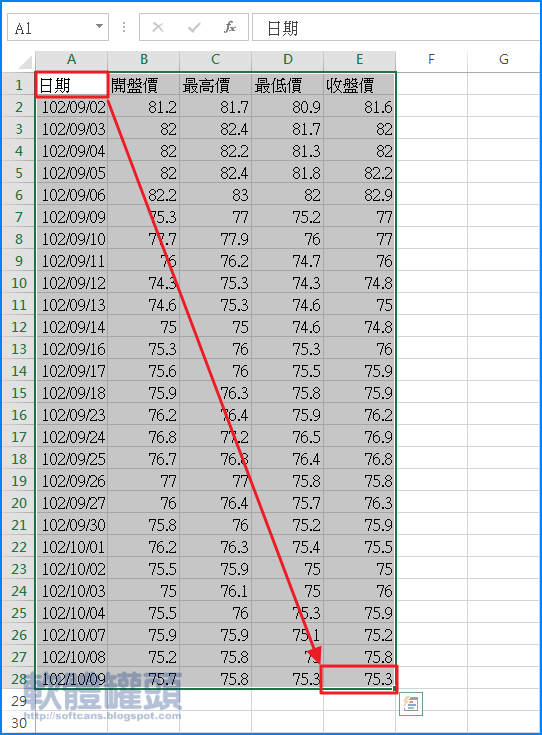Click cell C24 with value 76.1
This screenshot has width=542, height=735.
[215, 591]
